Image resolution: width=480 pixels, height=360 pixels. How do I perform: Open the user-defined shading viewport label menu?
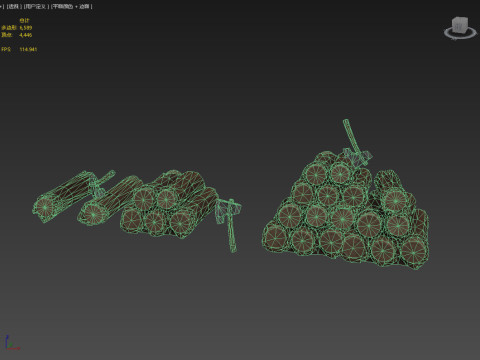(36, 6)
